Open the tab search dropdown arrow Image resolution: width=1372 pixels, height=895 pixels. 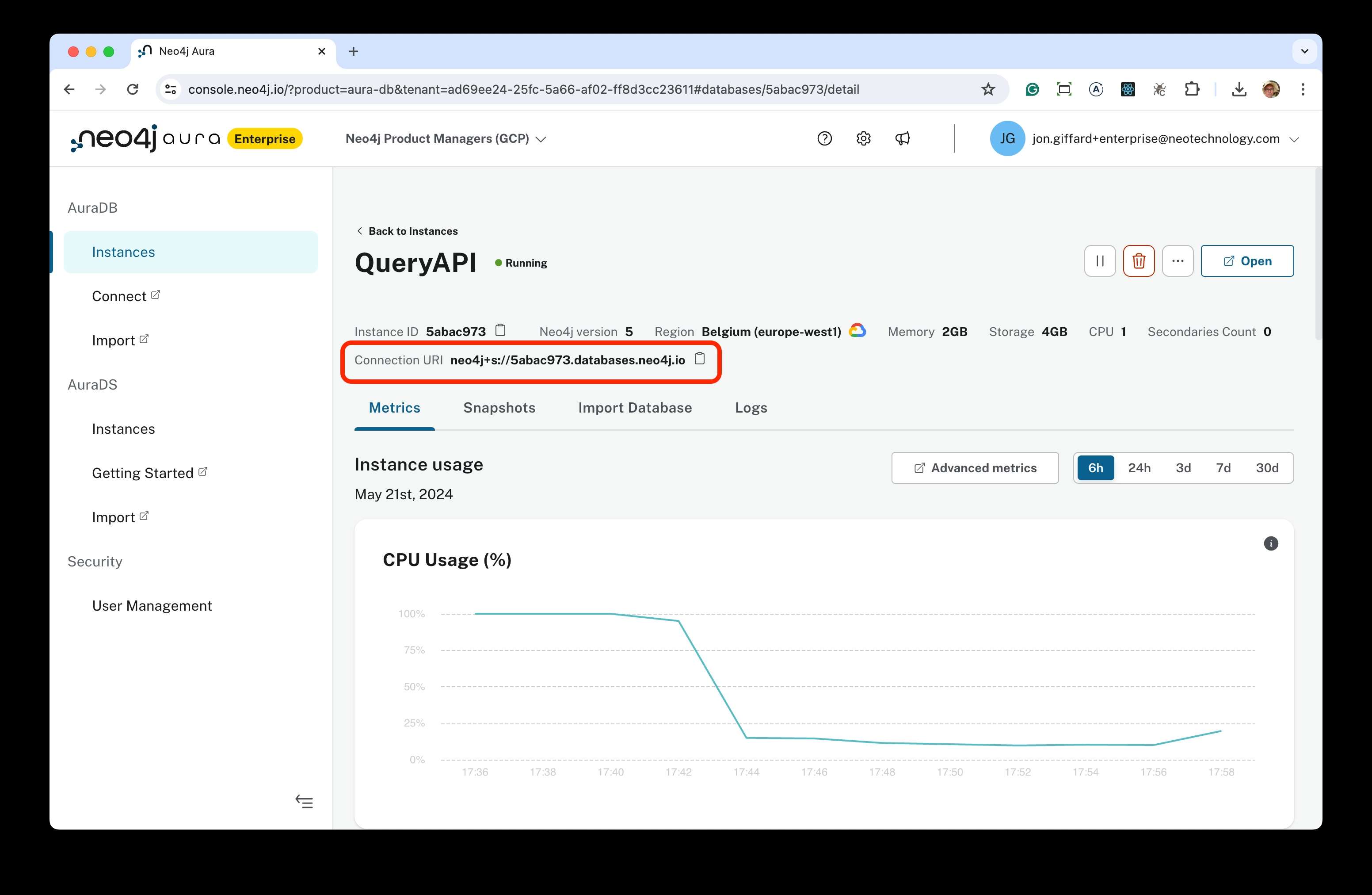(x=1304, y=51)
